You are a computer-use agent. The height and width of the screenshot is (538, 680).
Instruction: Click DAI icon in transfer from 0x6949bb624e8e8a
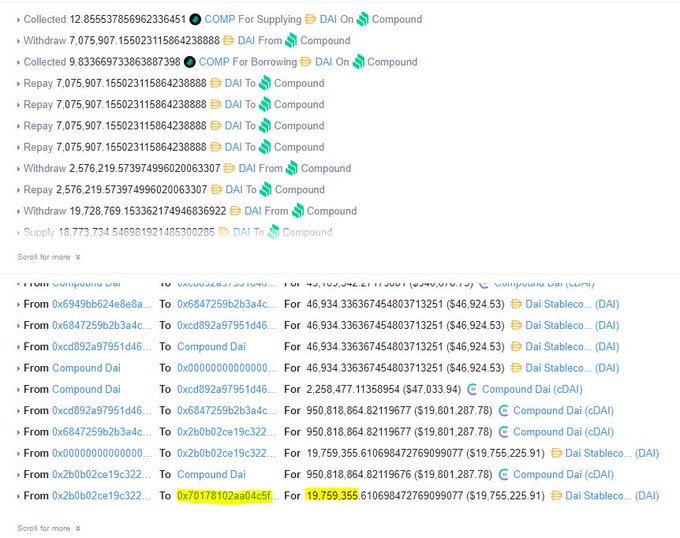pyautogui.click(x=516, y=304)
